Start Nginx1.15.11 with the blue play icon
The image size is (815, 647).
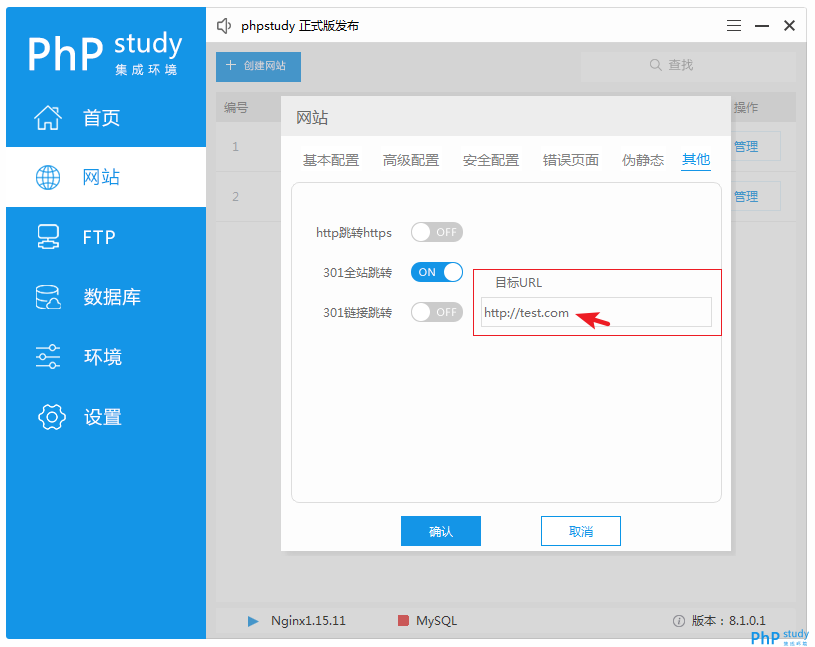[x=253, y=621]
